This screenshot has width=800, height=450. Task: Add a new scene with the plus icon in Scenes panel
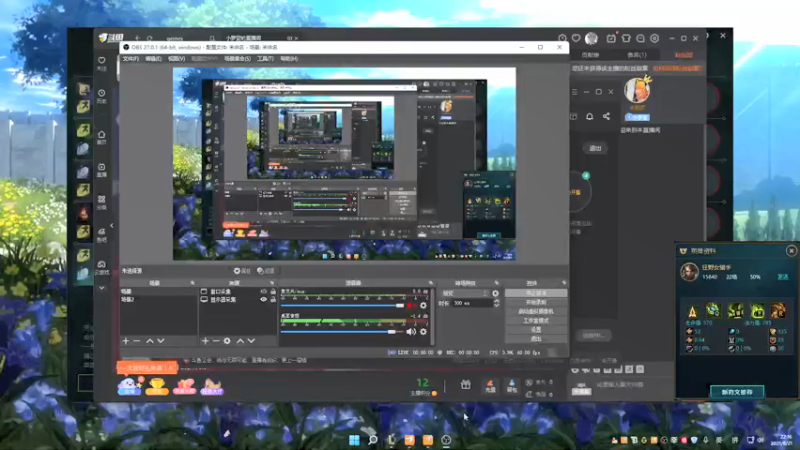pyautogui.click(x=126, y=340)
